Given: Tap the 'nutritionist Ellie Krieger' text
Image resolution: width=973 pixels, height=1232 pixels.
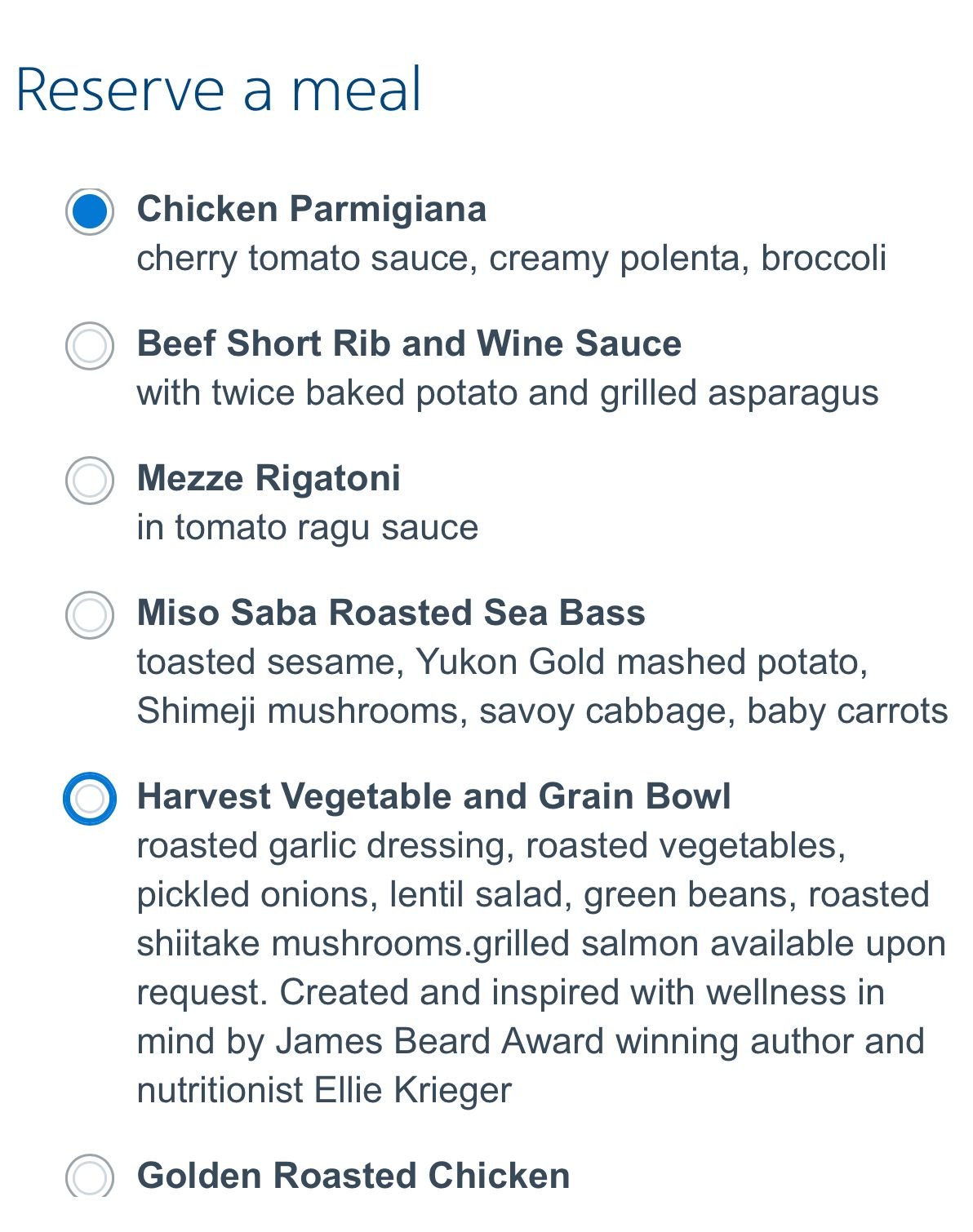Looking at the screenshot, I should tap(323, 1091).
